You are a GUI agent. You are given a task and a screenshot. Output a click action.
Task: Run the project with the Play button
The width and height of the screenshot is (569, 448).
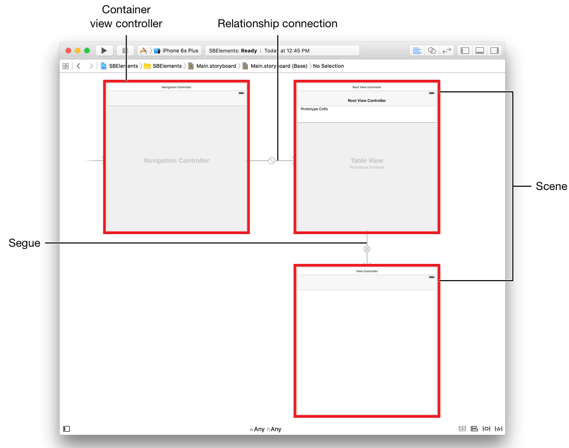click(104, 50)
